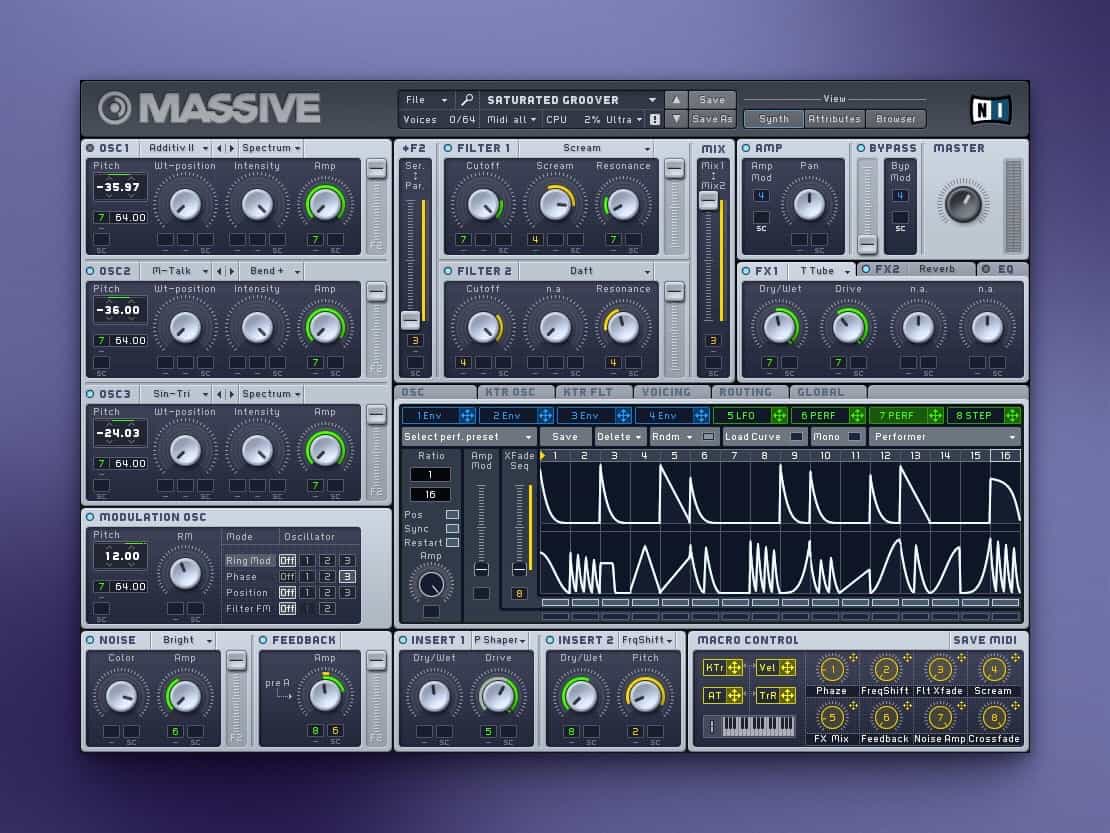
Task: Click the KTr macro crosshair handle
Action: (x=733, y=668)
